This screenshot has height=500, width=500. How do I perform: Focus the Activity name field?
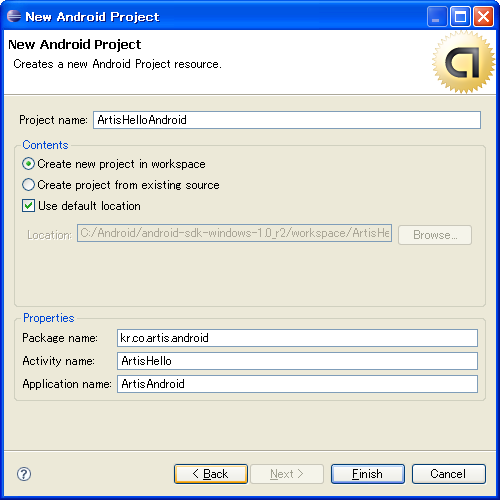point(297,361)
